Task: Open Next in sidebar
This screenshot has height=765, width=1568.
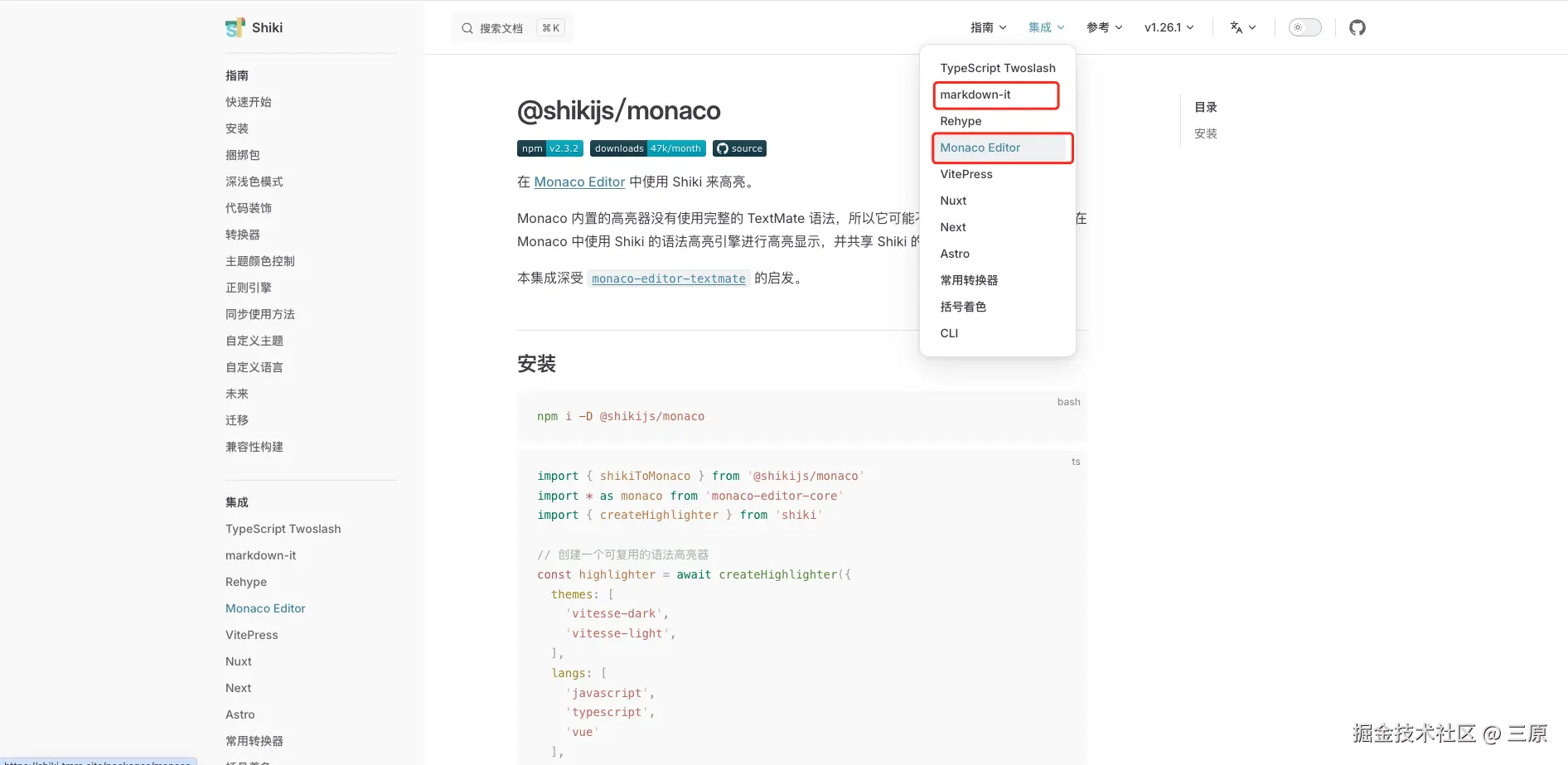Action: (239, 688)
